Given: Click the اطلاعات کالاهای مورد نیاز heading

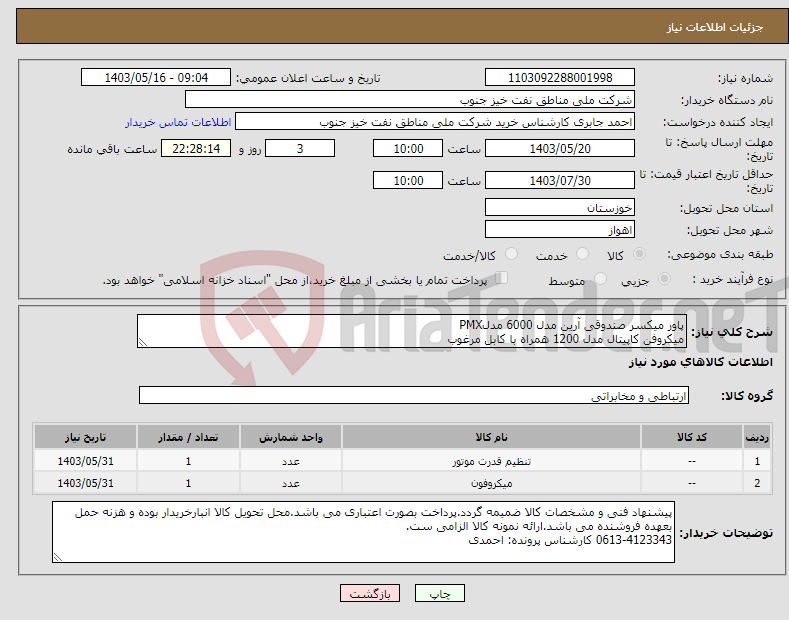Looking at the screenshot, I should click(700, 362).
